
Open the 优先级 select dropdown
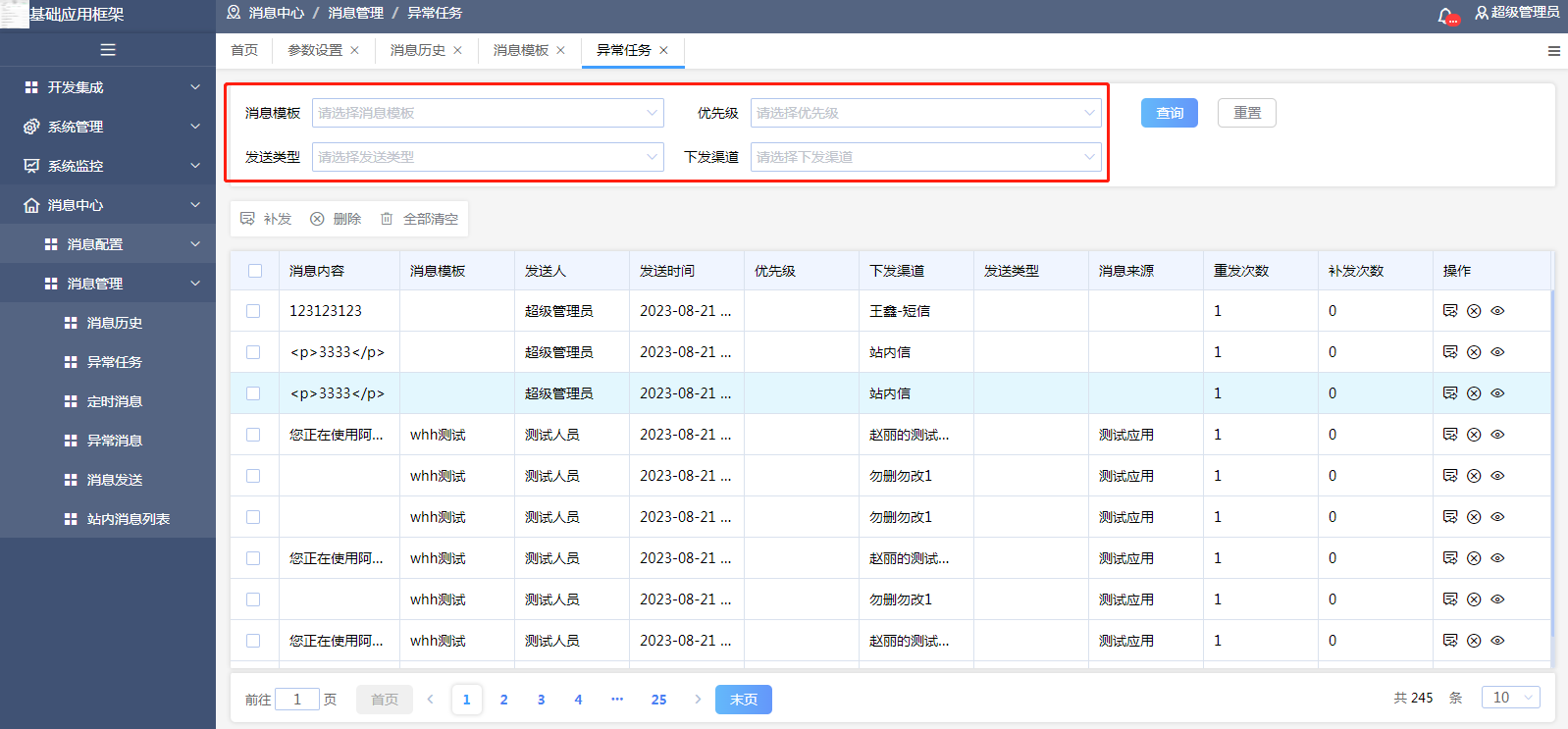point(925,113)
